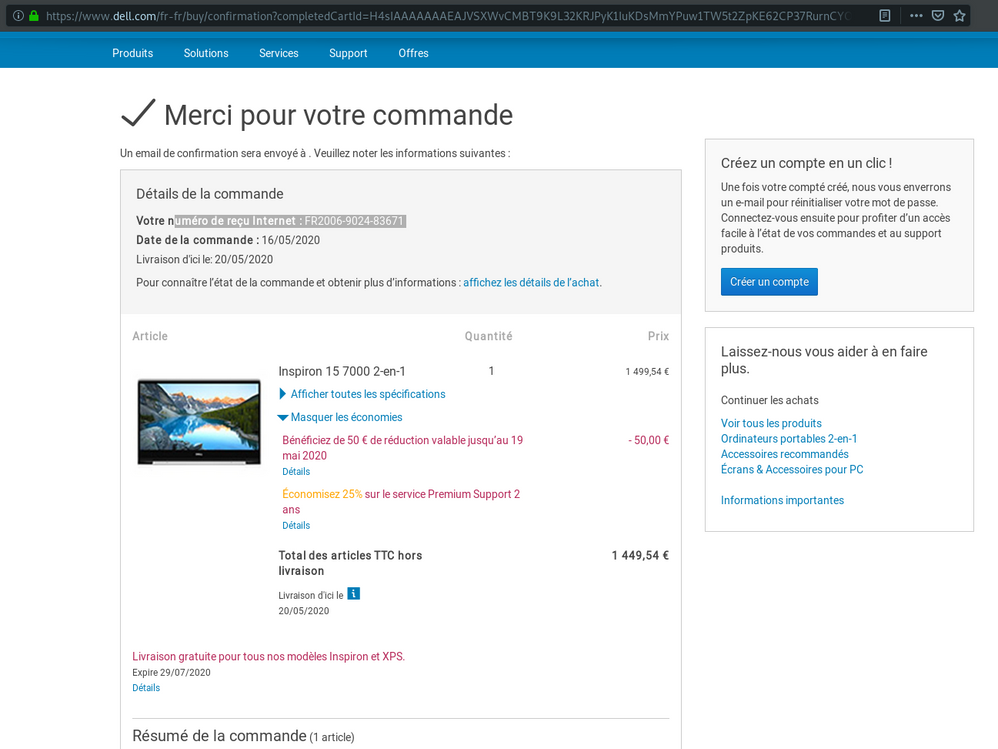Toggle reader view icon in the address bar

885,16
